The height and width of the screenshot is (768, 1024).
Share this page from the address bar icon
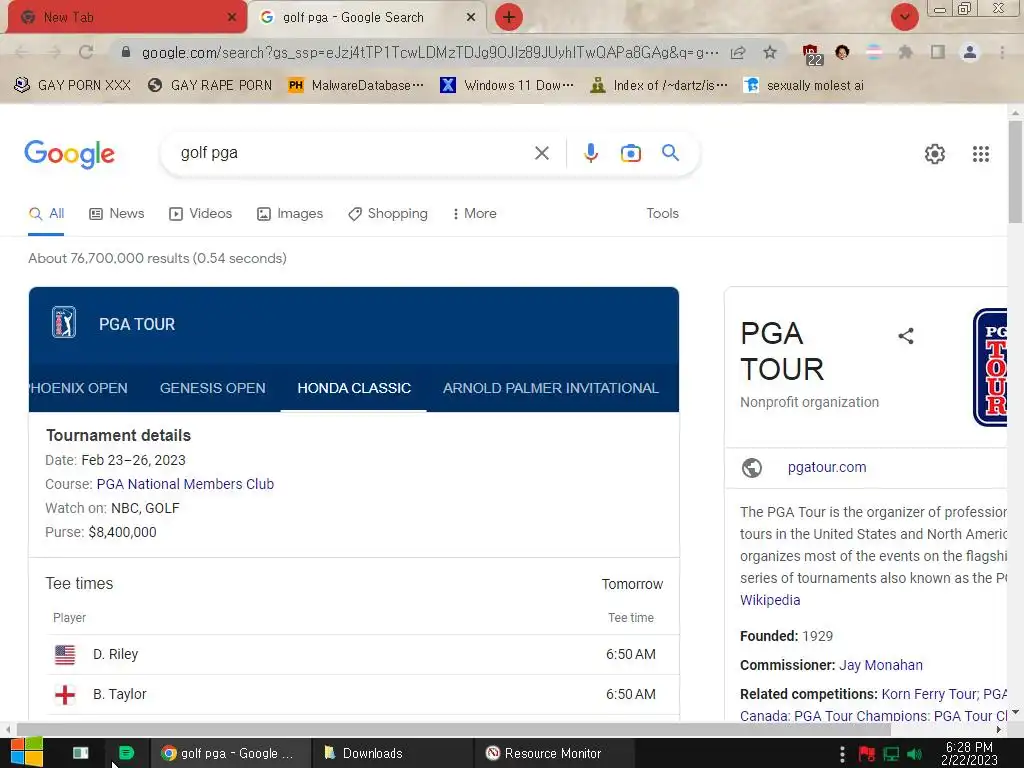click(738, 52)
